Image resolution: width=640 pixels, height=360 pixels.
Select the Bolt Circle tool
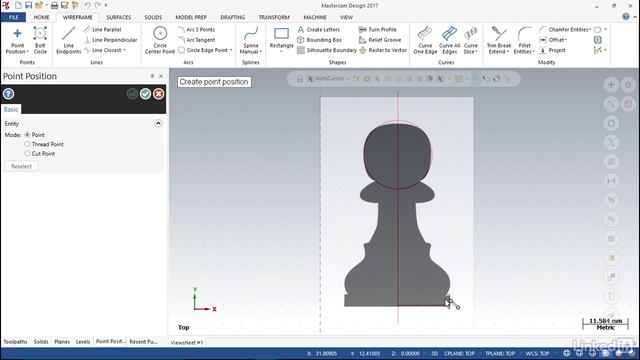point(40,41)
